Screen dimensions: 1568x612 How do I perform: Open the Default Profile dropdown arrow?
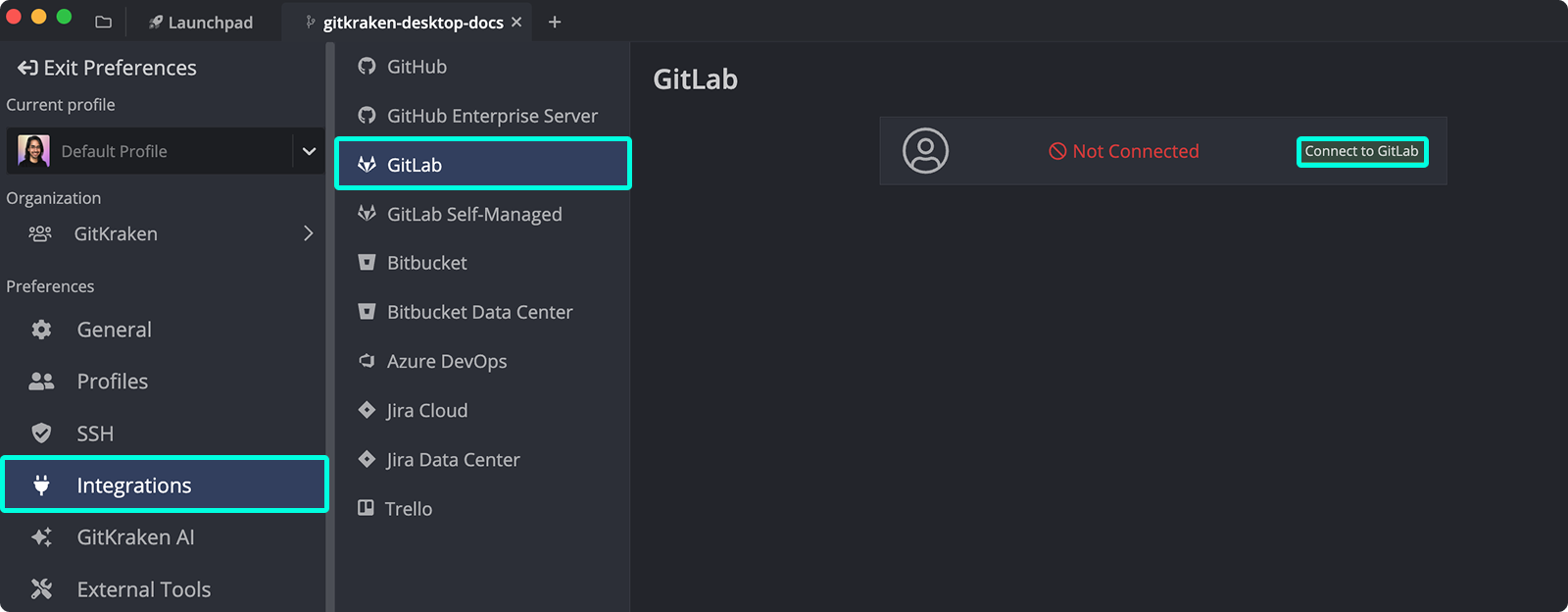pos(309,151)
